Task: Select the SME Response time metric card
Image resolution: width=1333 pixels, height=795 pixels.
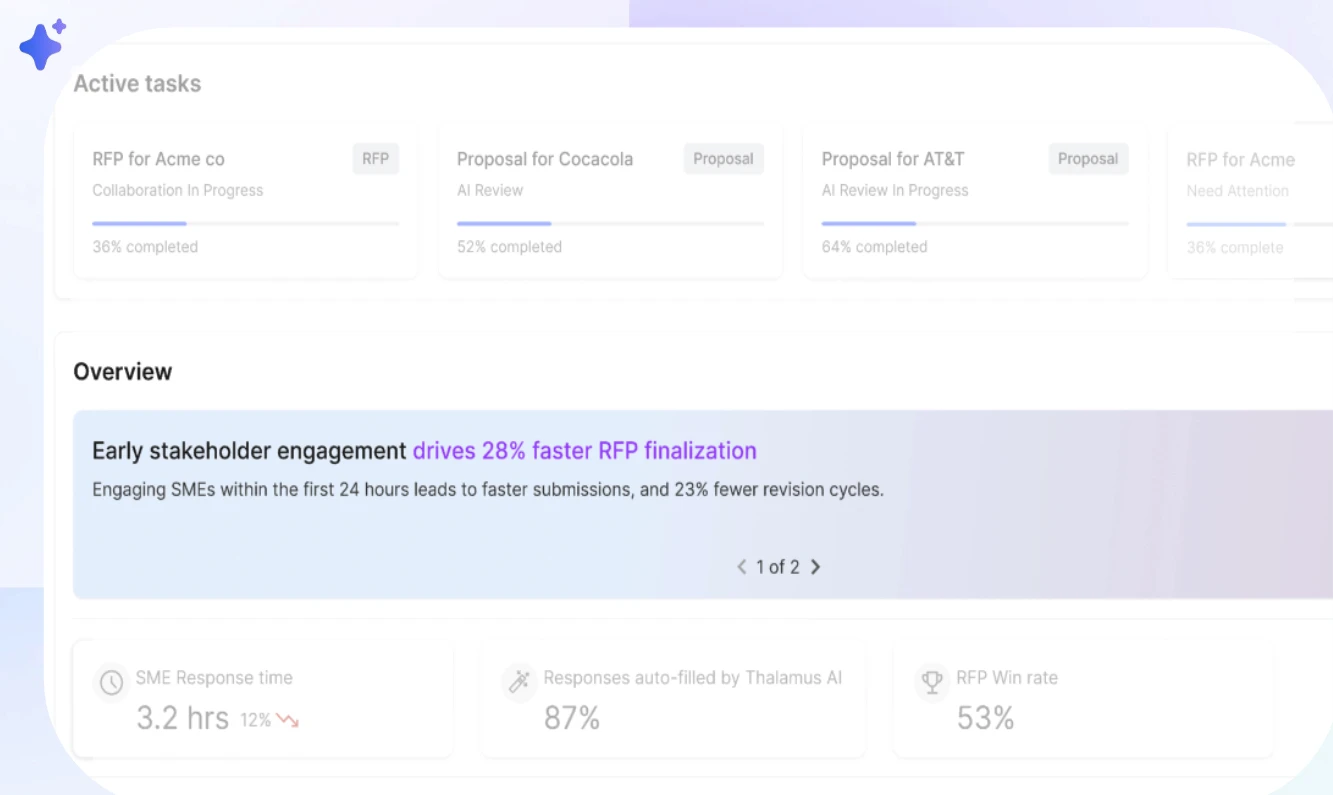Action: tap(264, 699)
